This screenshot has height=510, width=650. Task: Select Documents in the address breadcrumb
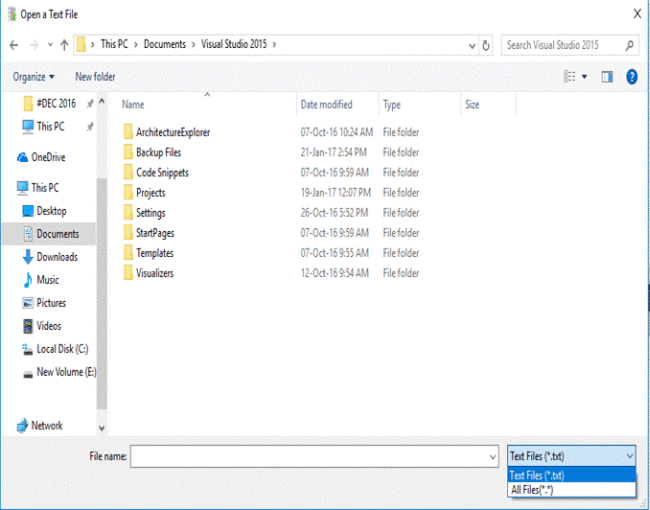[x=165, y=44]
